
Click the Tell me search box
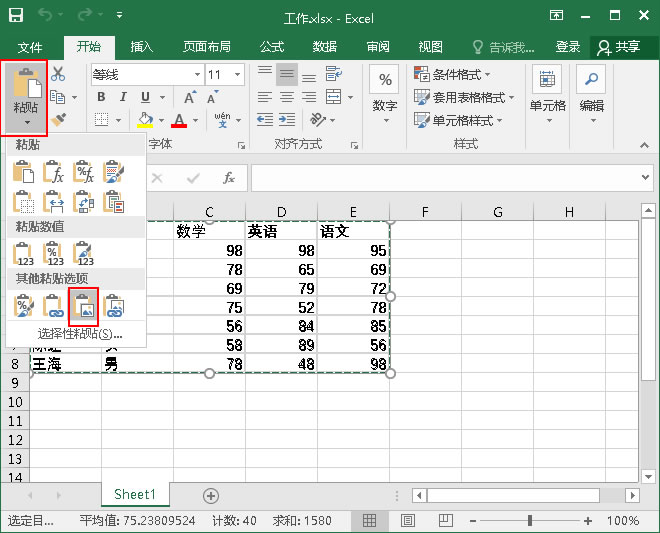[503, 47]
